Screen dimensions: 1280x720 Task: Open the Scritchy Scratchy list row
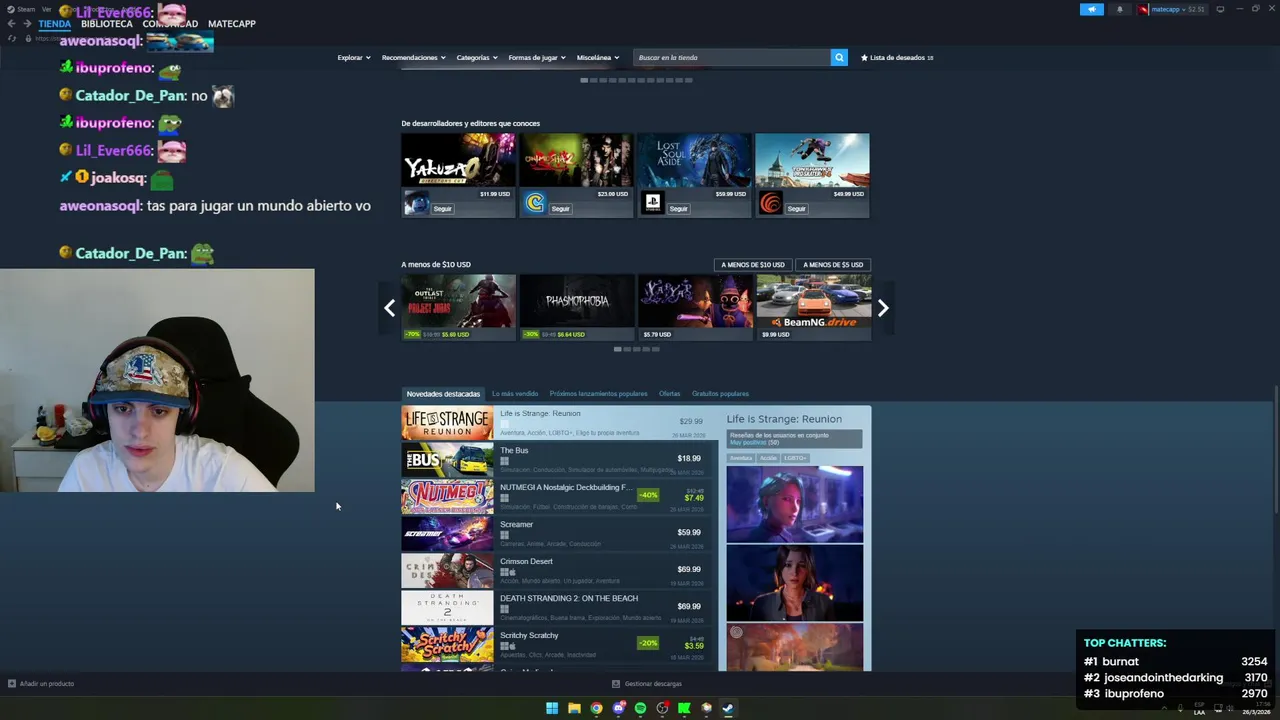tap(559, 645)
